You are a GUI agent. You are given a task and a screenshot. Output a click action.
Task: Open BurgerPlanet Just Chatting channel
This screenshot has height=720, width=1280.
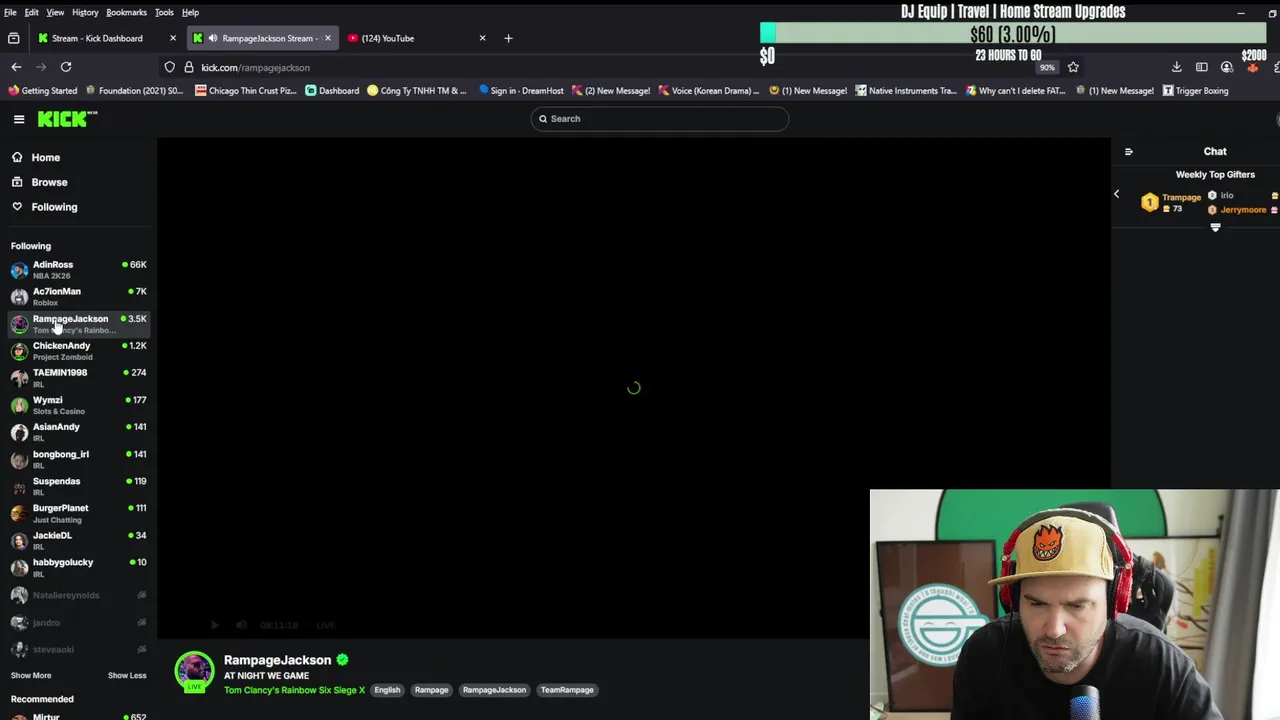(x=78, y=513)
